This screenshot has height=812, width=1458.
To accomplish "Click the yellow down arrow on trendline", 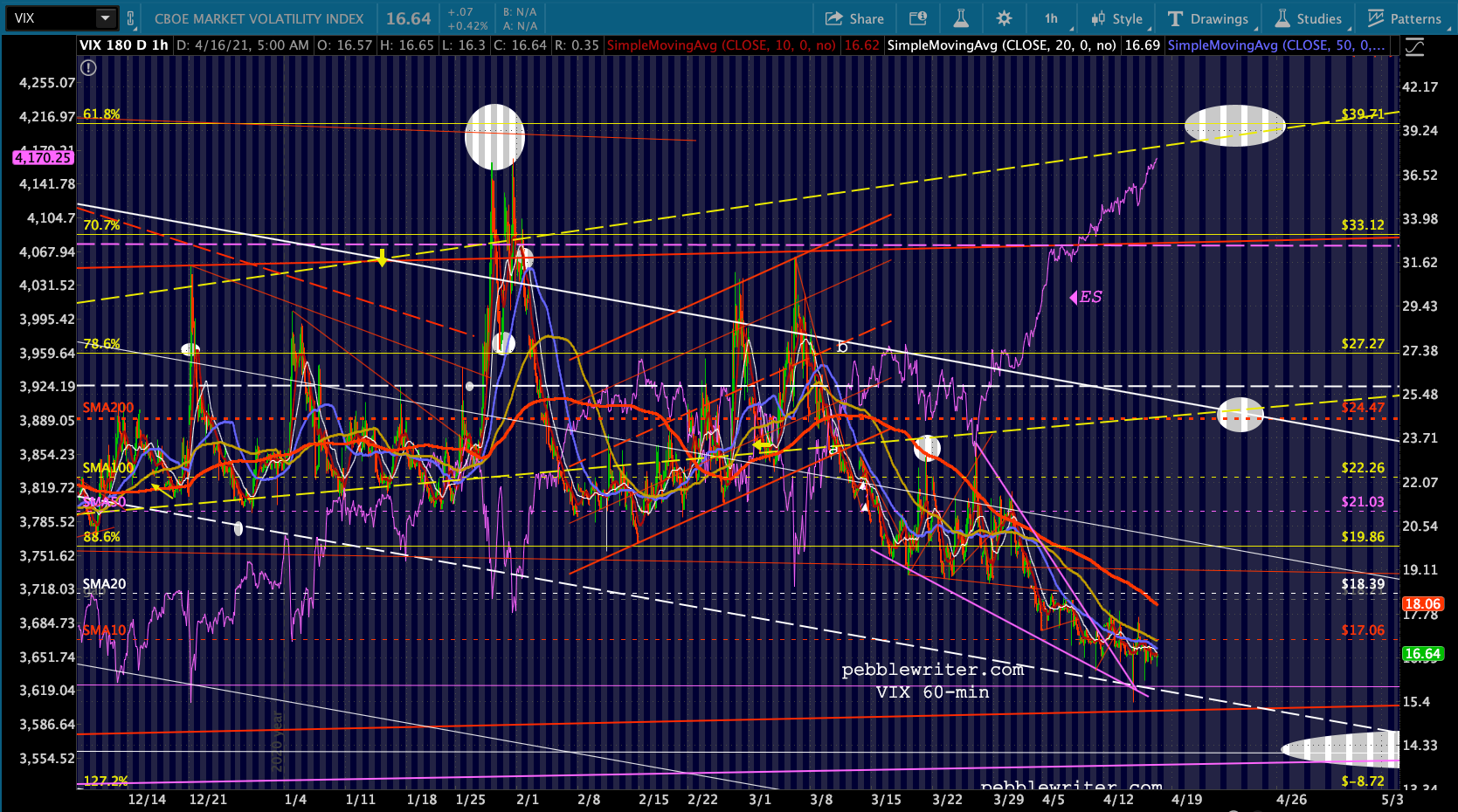I will (x=382, y=258).
